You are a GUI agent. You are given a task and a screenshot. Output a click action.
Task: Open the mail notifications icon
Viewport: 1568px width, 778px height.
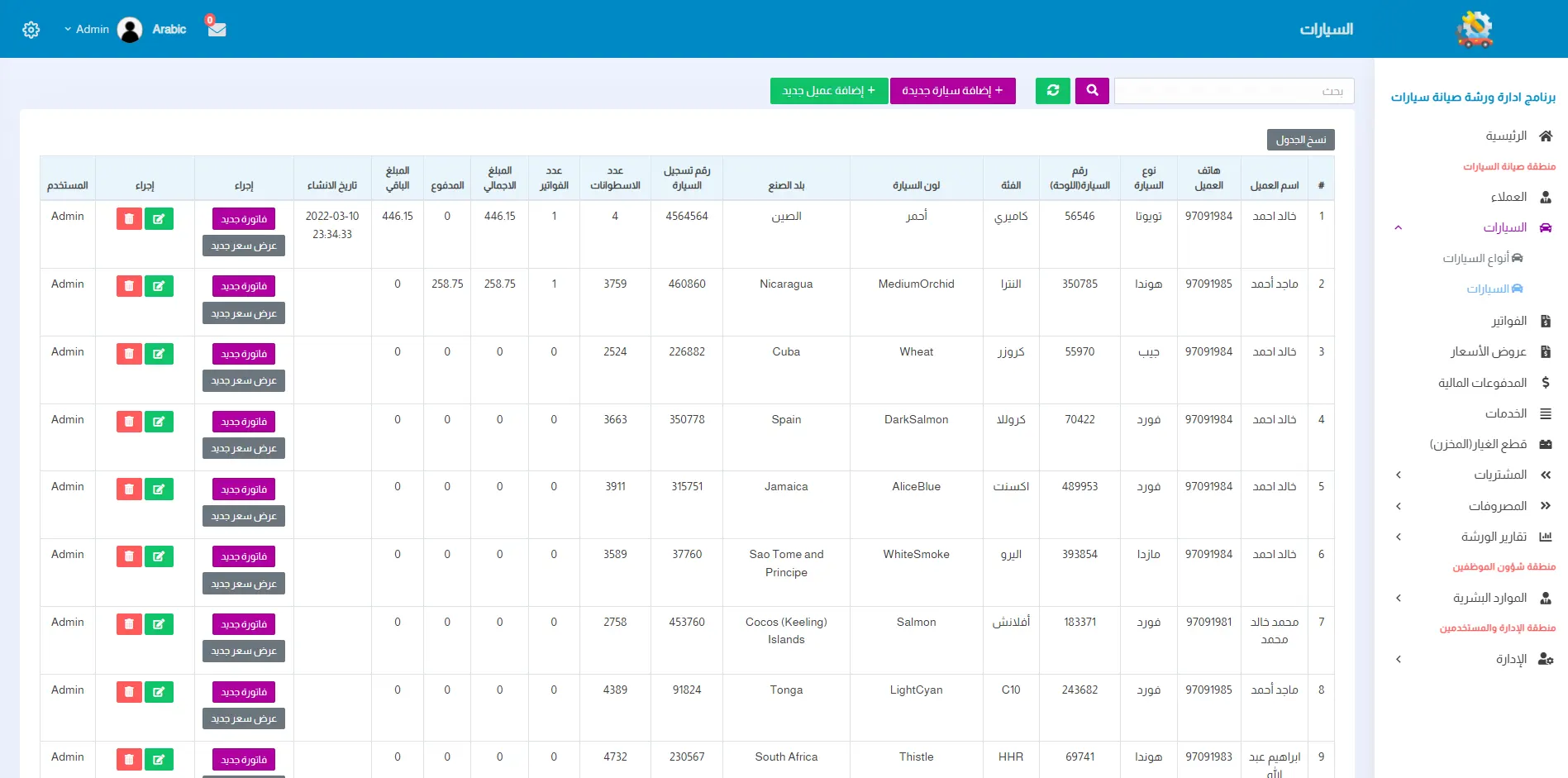tap(217, 29)
